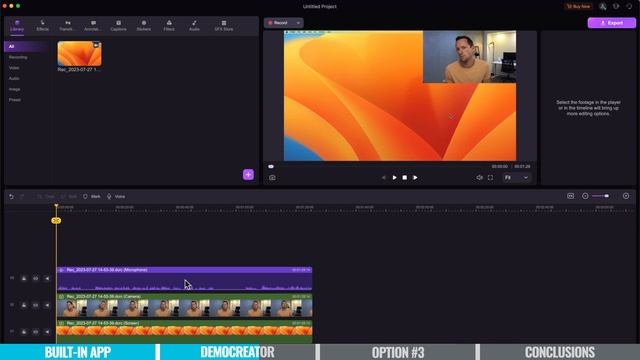Step to previous frame in player
This screenshot has height=360, width=640.
[383, 178]
